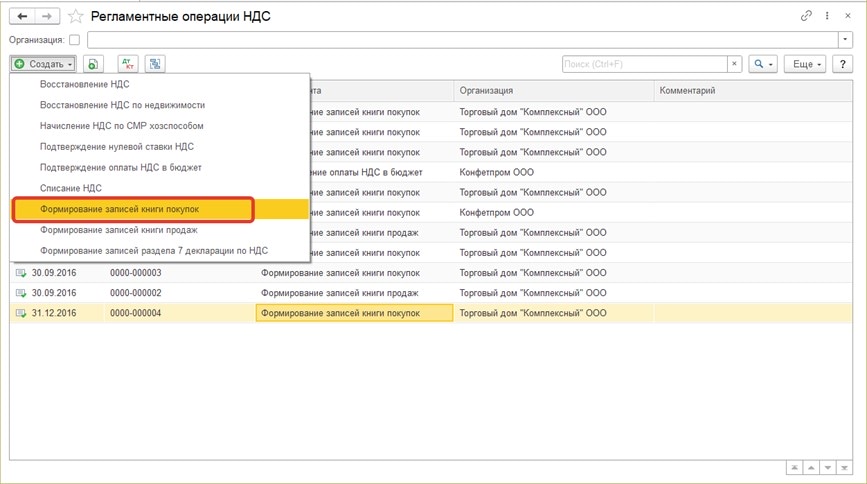Clear the search field with X
Image resolution: width=867 pixels, height=484 pixels.
click(x=733, y=64)
